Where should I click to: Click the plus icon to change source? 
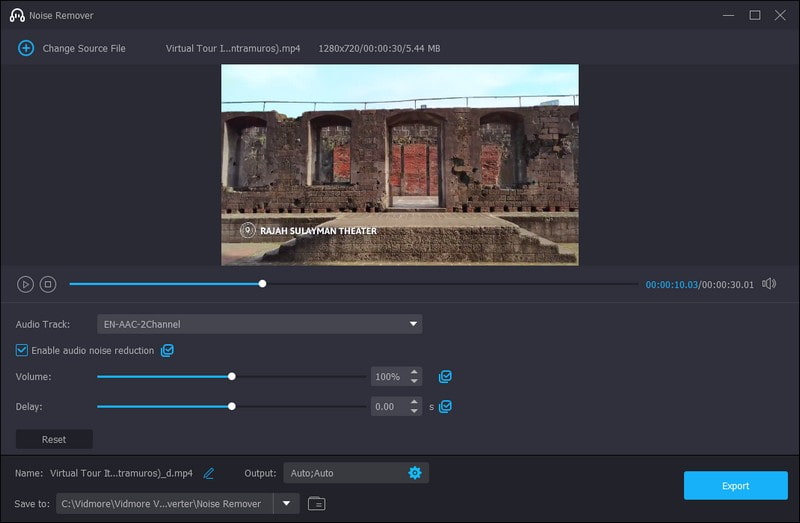(x=26, y=48)
